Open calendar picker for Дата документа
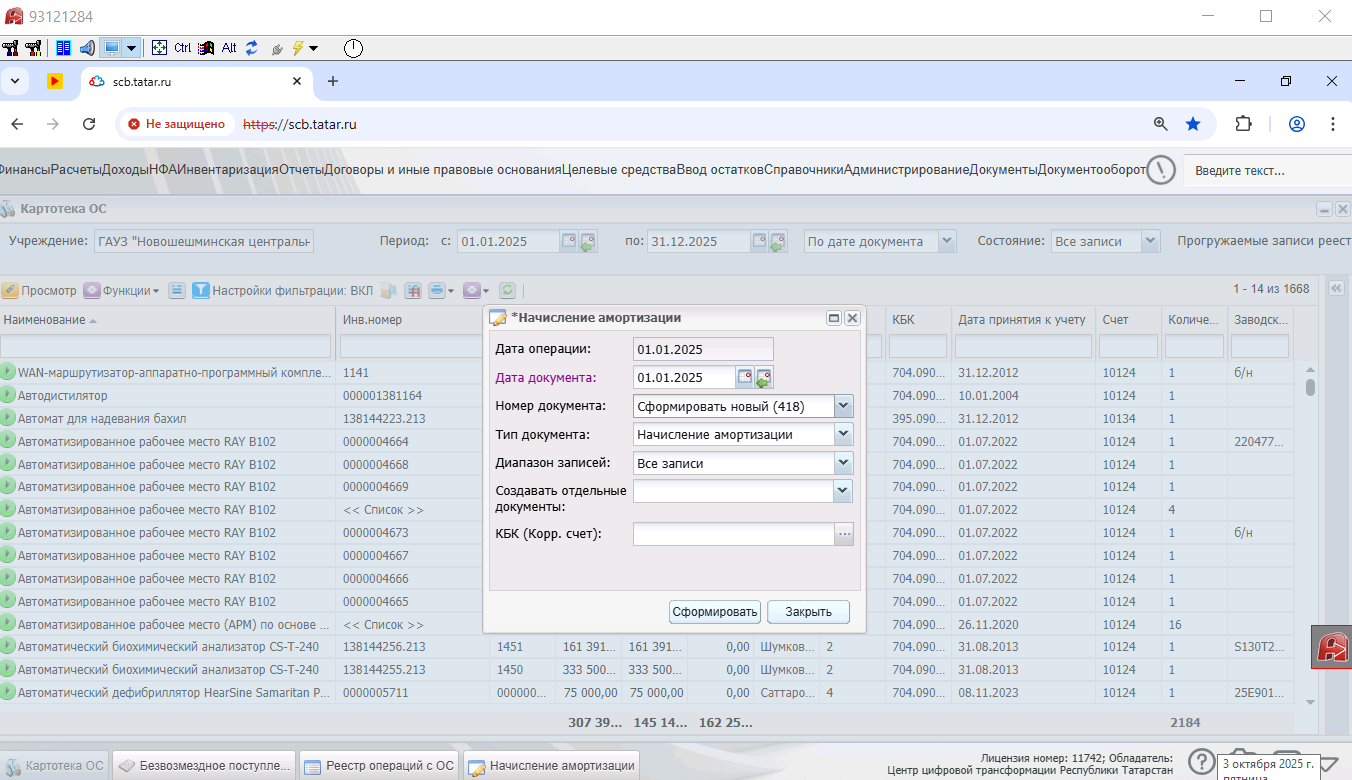The image size is (1352, 780). 745,377
